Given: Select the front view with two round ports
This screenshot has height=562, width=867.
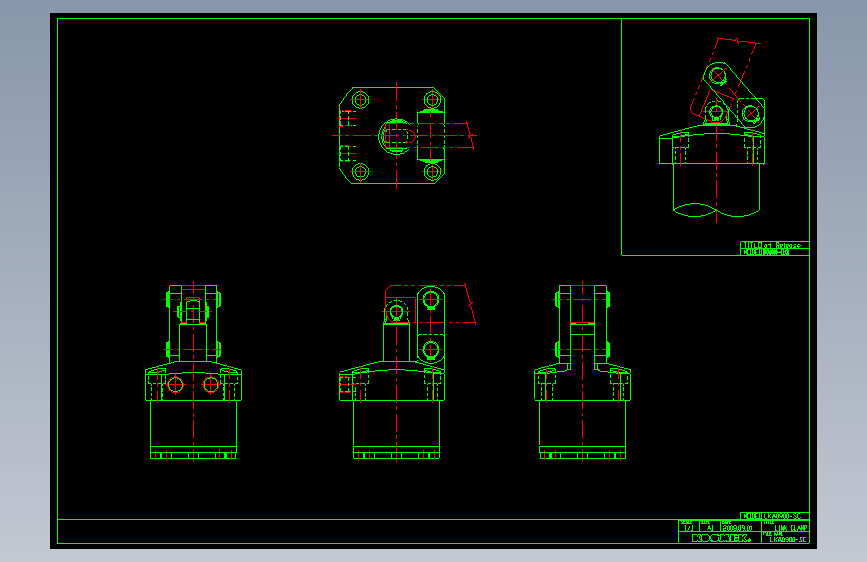Looking at the screenshot, I should click(194, 371).
